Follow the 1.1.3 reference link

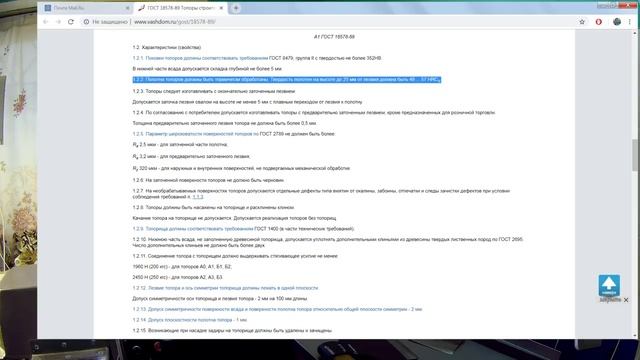(198, 197)
